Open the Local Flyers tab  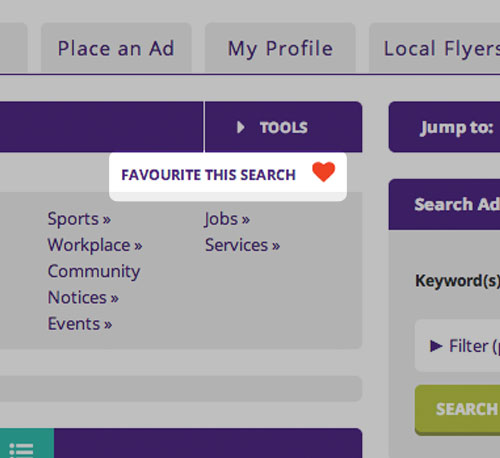[x=435, y=48]
